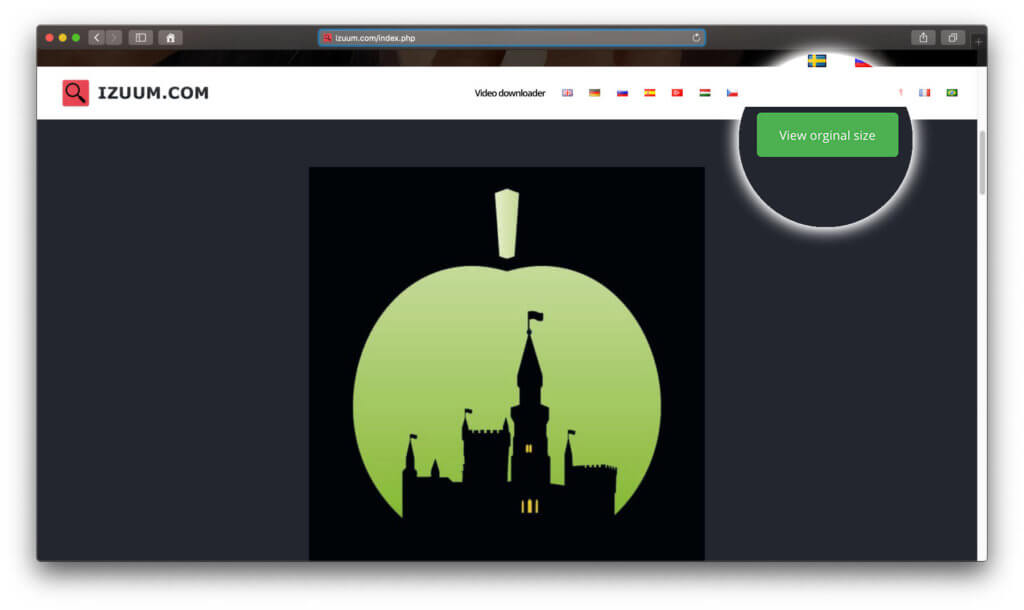Choose the Hungarian flag language
The image size is (1024, 610).
click(x=704, y=93)
